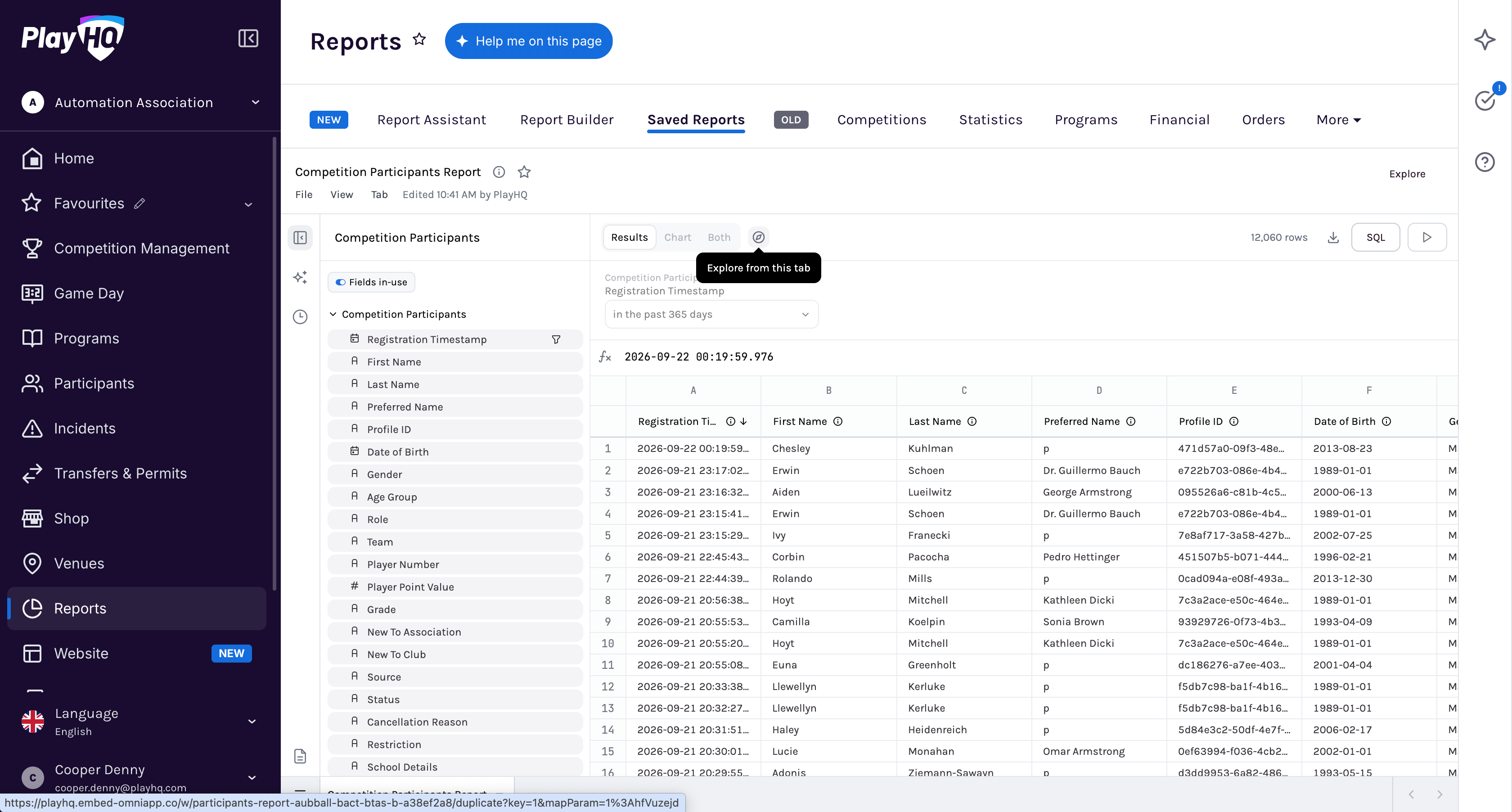This screenshot has width=1512, height=812.
Task: Expand the Favourites section
Action: (x=248, y=204)
